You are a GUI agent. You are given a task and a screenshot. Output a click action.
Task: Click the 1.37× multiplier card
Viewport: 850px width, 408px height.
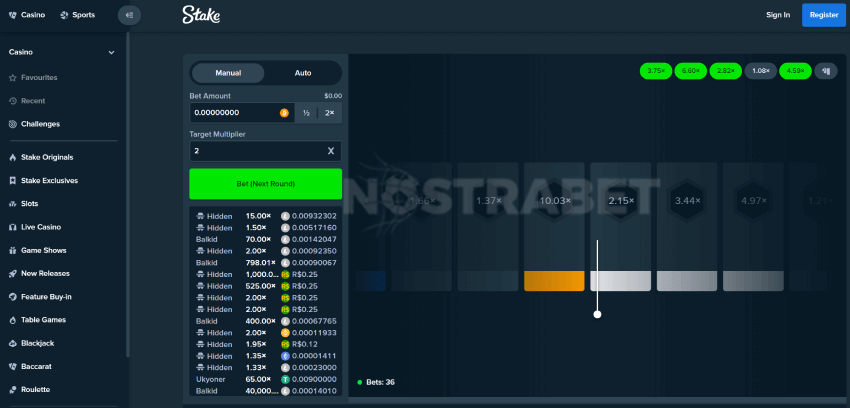[x=488, y=226]
